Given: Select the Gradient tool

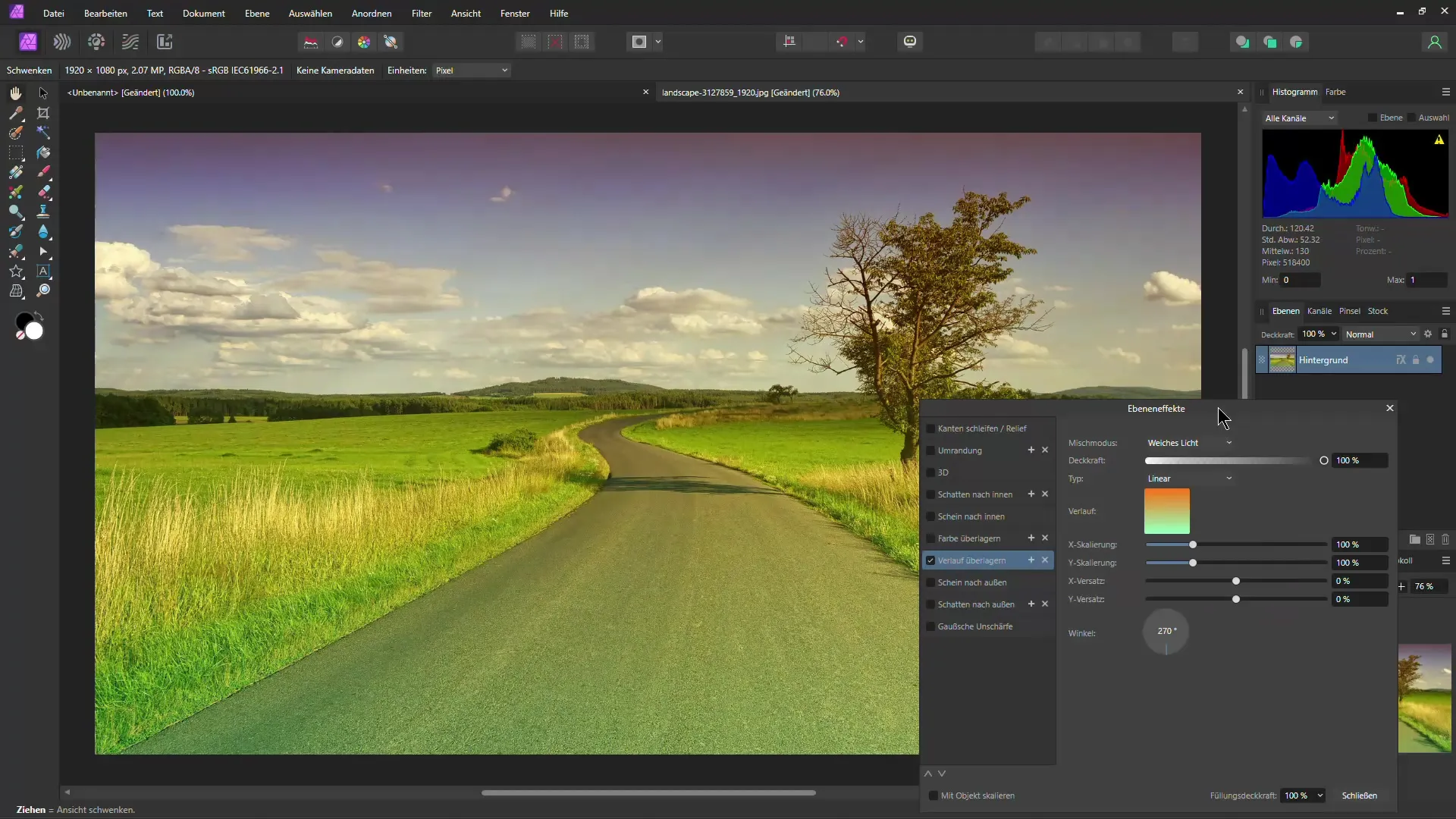Looking at the screenshot, I should pos(15,172).
